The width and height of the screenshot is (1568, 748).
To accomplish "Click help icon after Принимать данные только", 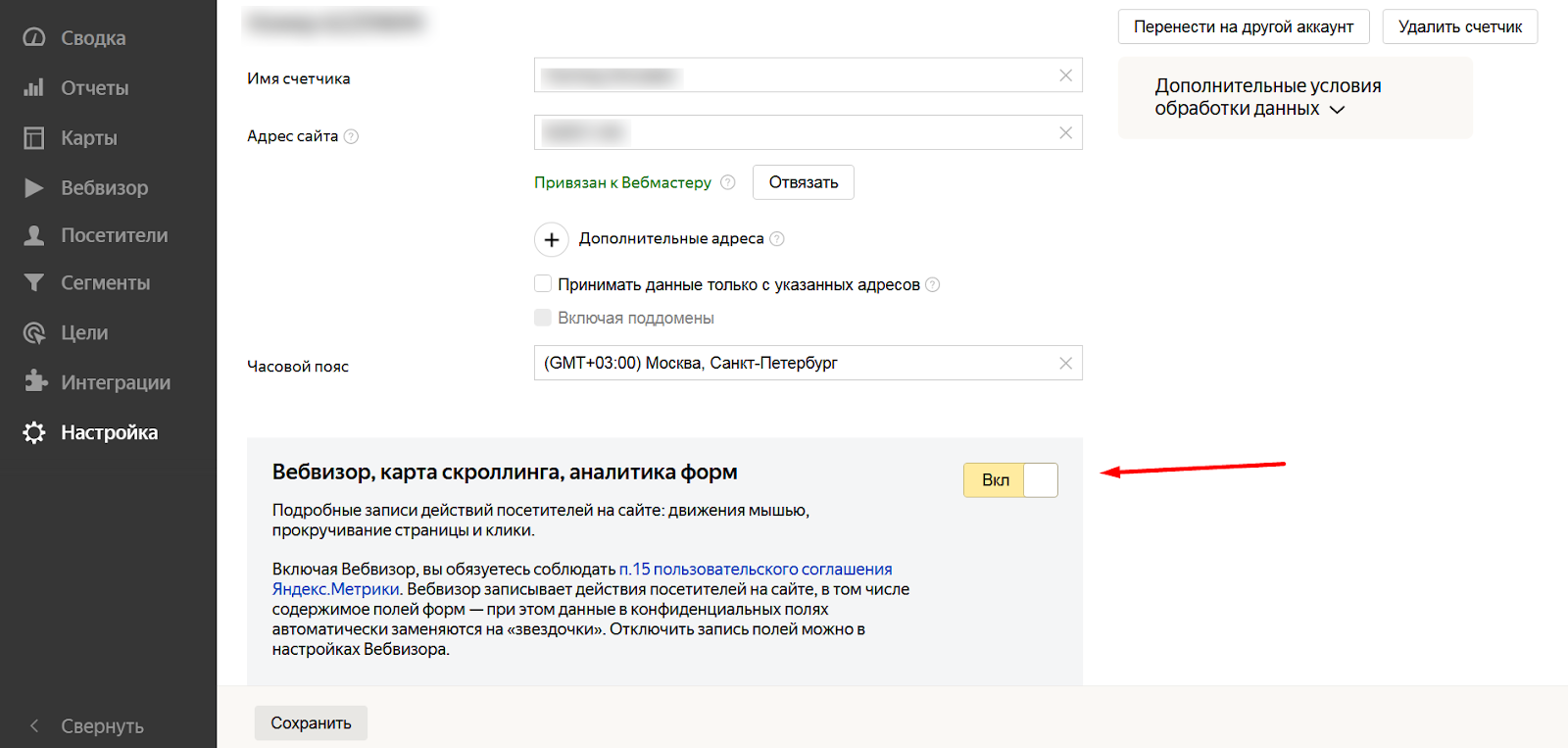I will [x=932, y=284].
